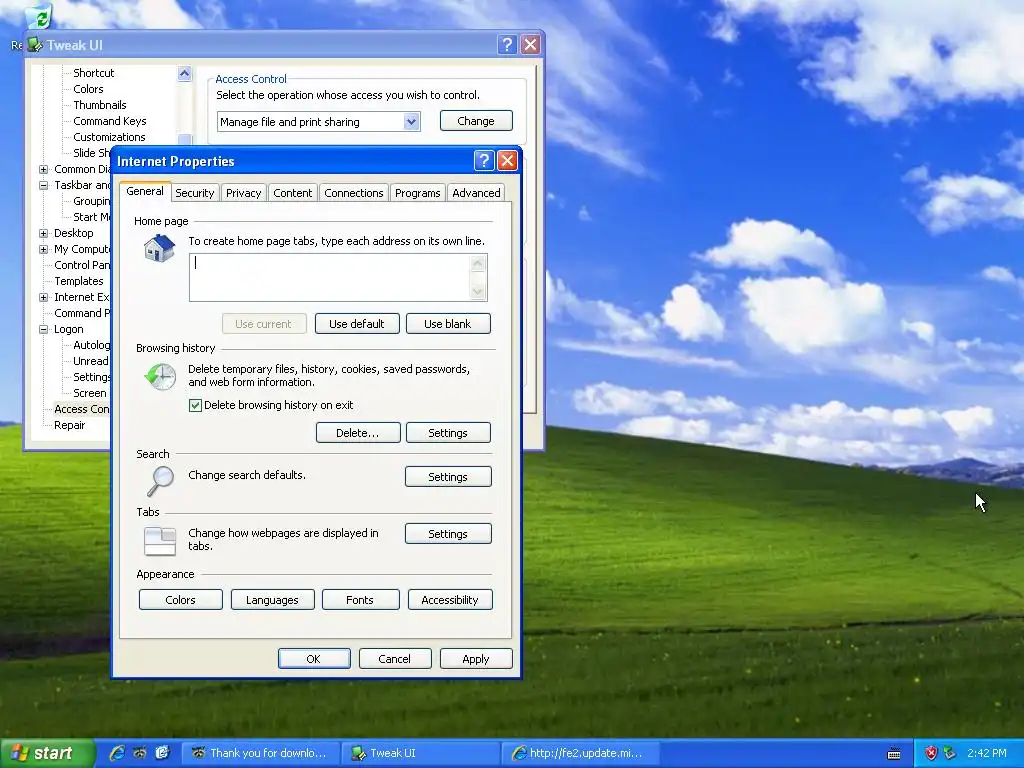This screenshot has height=768, width=1024.
Task: Click the Change button in Tweak UI
Action: click(476, 121)
